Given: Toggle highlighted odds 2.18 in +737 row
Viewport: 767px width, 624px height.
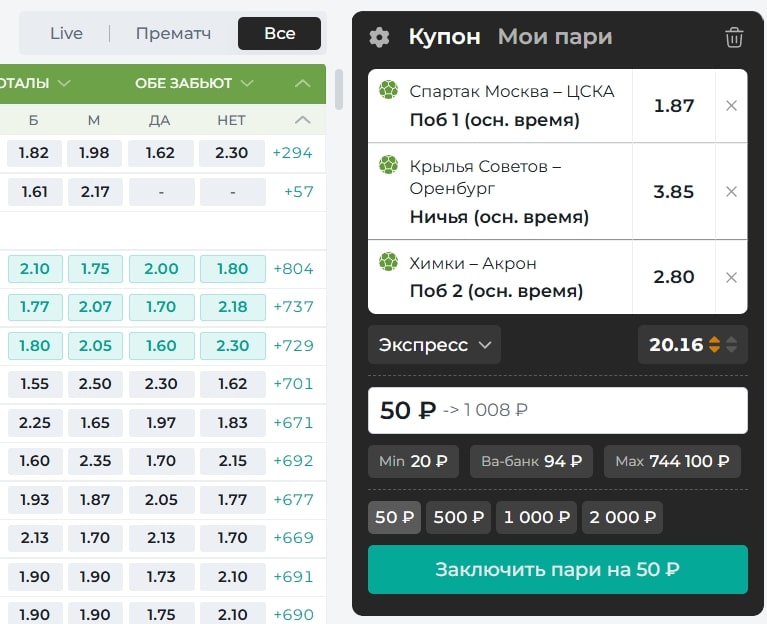Looking at the screenshot, I should point(233,307).
